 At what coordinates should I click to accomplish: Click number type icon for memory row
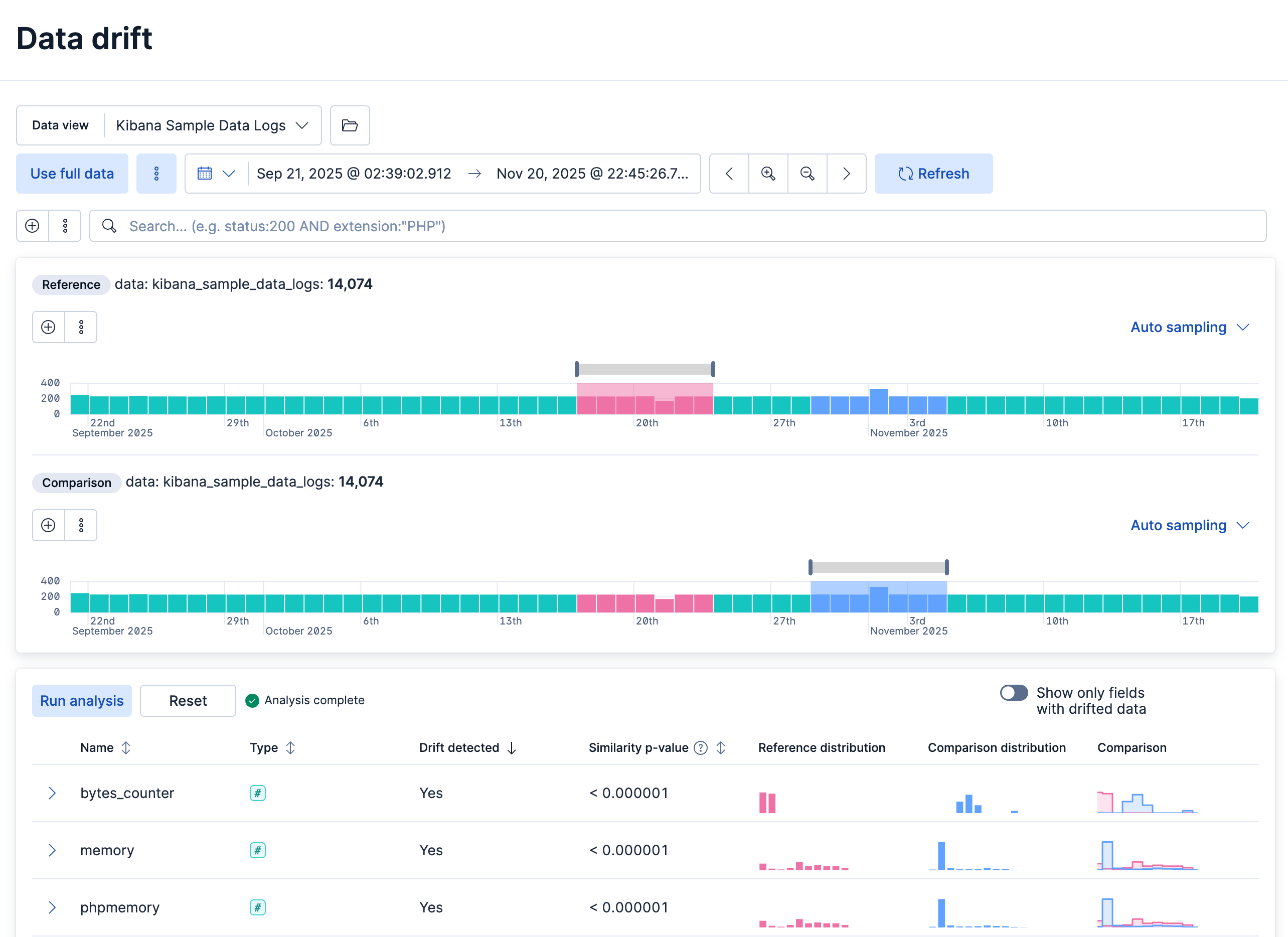[257, 851]
